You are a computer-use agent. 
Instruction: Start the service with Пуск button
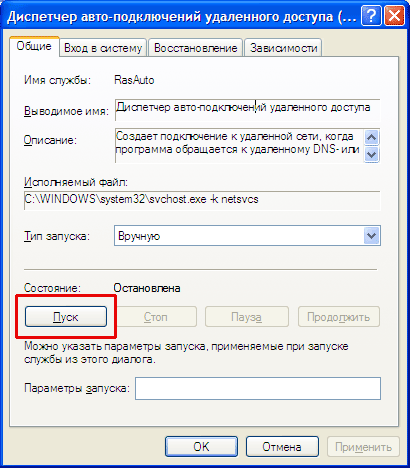[66, 317]
